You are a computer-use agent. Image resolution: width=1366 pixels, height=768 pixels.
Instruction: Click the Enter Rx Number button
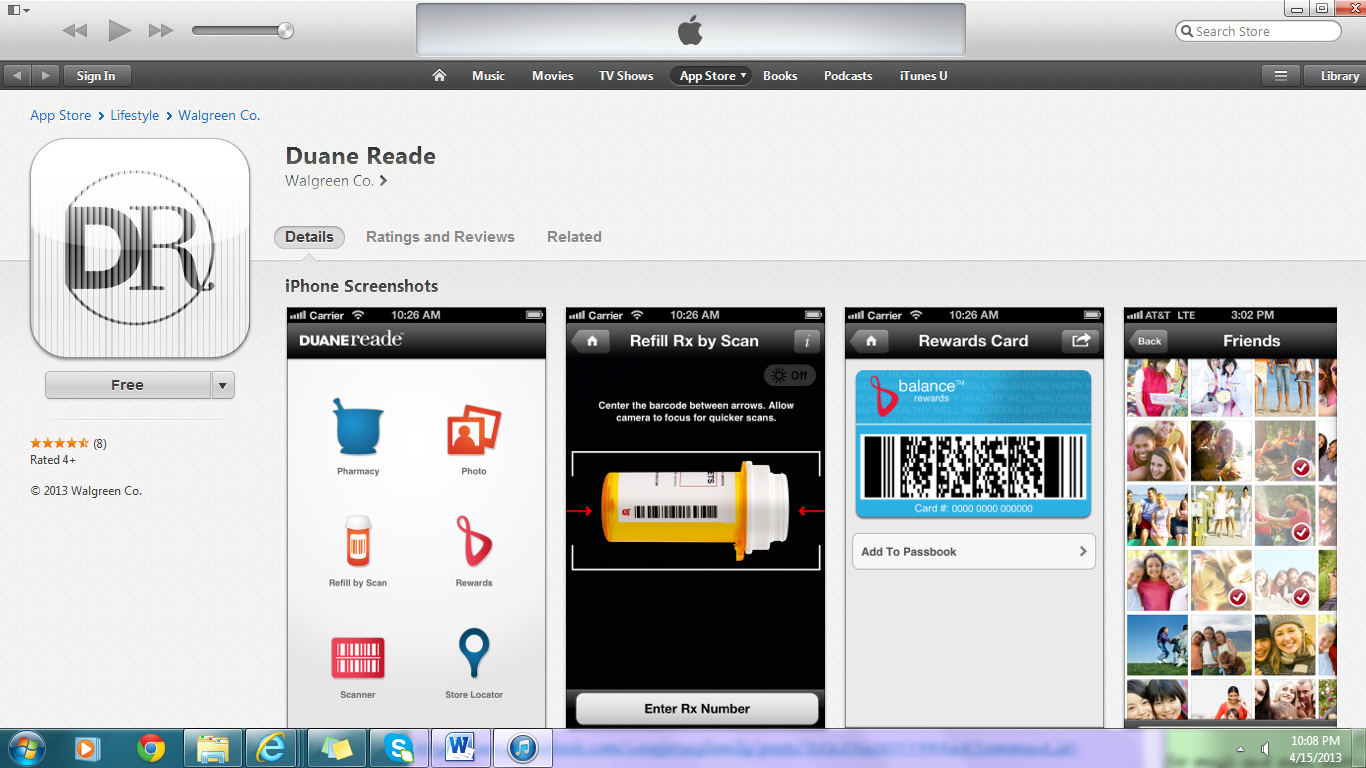(697, 709)
